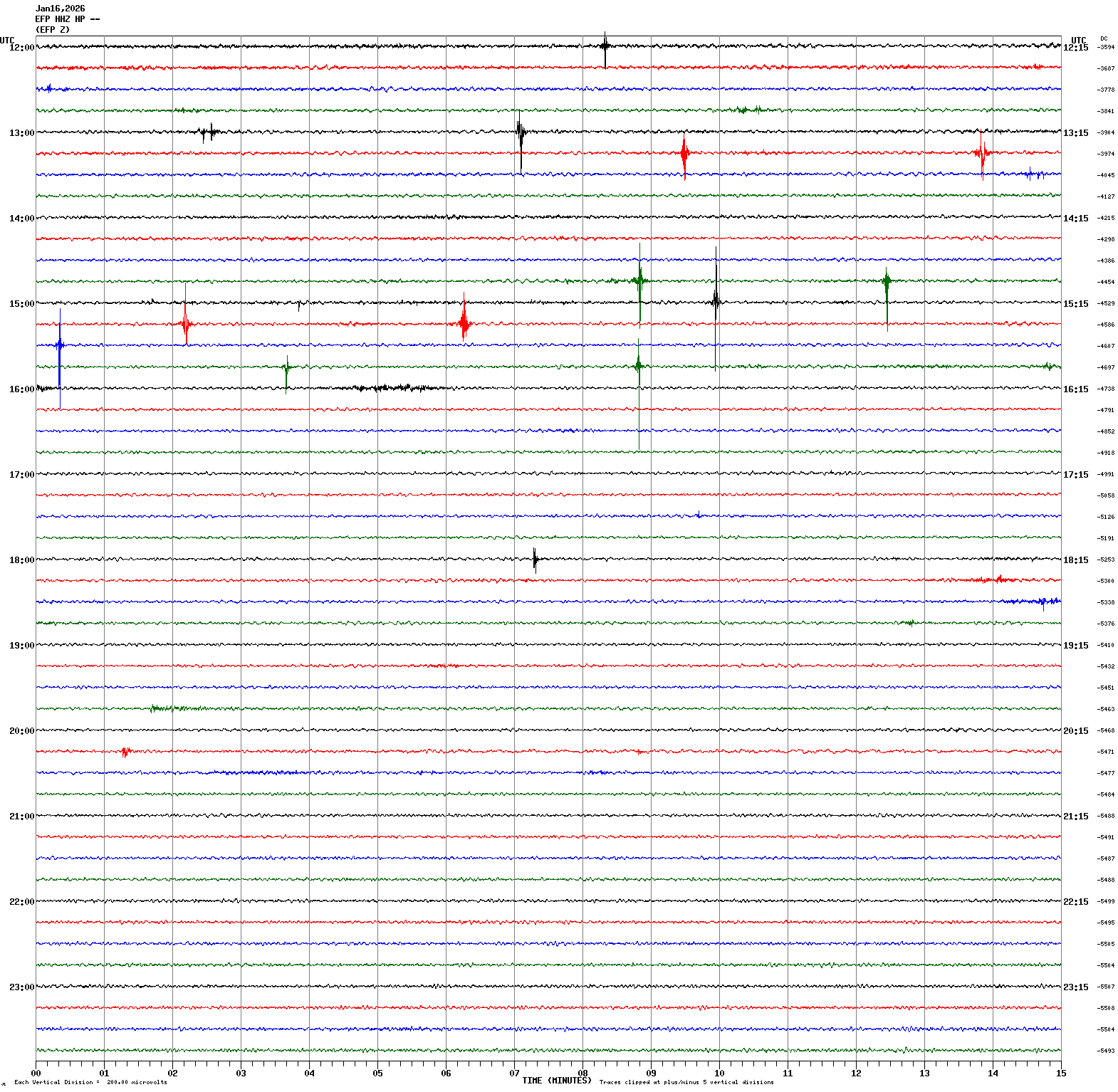Image resolution: width=1118 pixels, height=1092 pixels.
Task: Click the Jan16,2026 date header
Action: click(60, 9)
